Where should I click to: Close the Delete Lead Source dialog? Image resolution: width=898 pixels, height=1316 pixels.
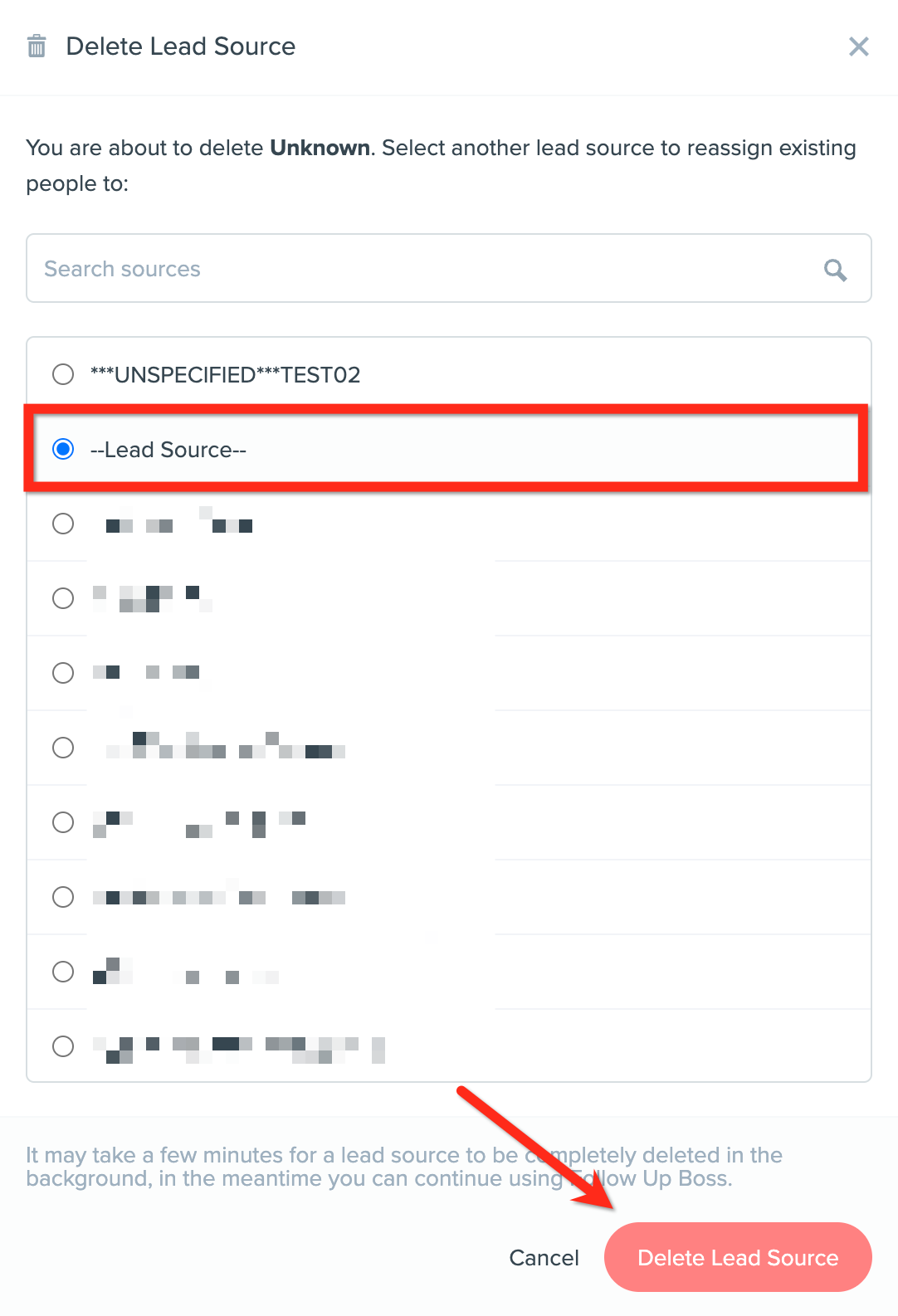coord(859,46)
